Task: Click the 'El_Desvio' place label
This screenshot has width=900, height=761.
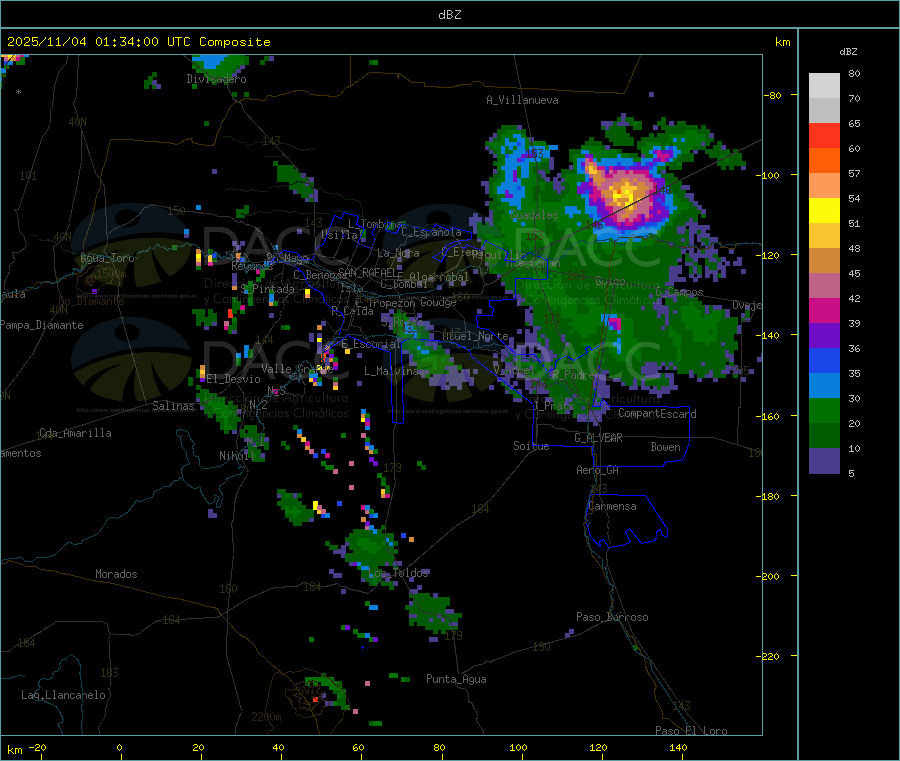Action: click(x=233, y=379)
